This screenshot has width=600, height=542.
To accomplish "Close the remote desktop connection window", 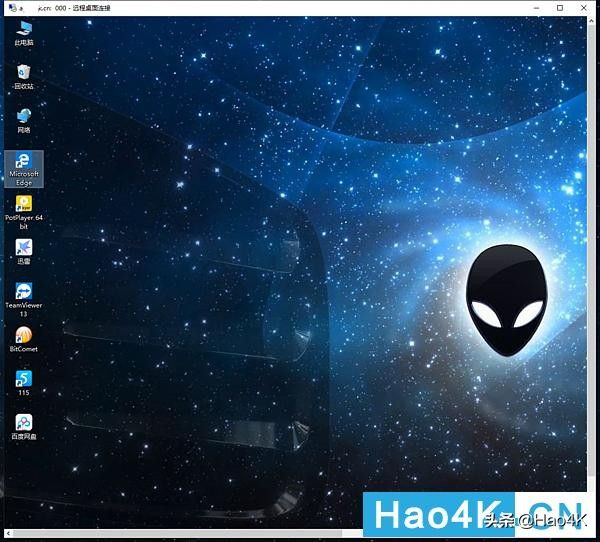I will click(584, 8).
